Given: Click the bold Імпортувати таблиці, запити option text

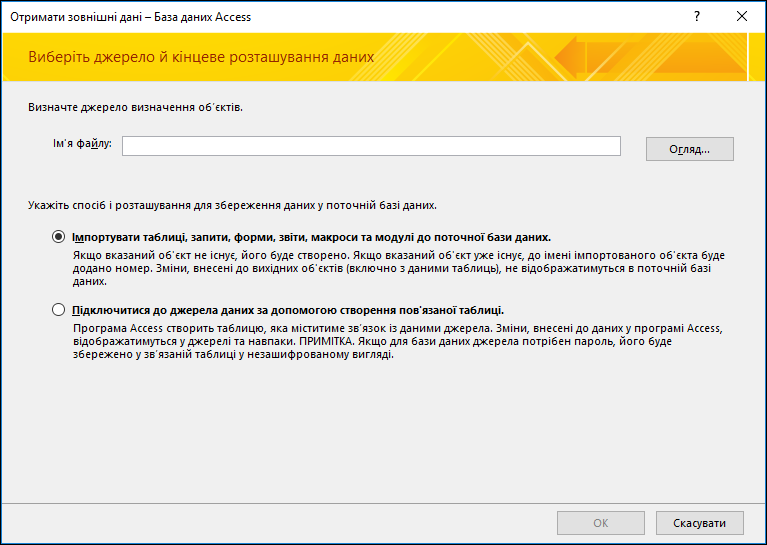Looking at the screenshot, I should (x=312, y=237).
